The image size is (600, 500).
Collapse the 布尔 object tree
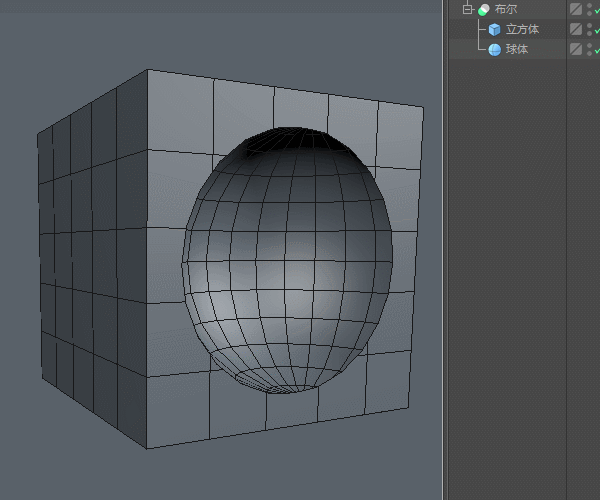pyautogui.click(x=467, y=9)
